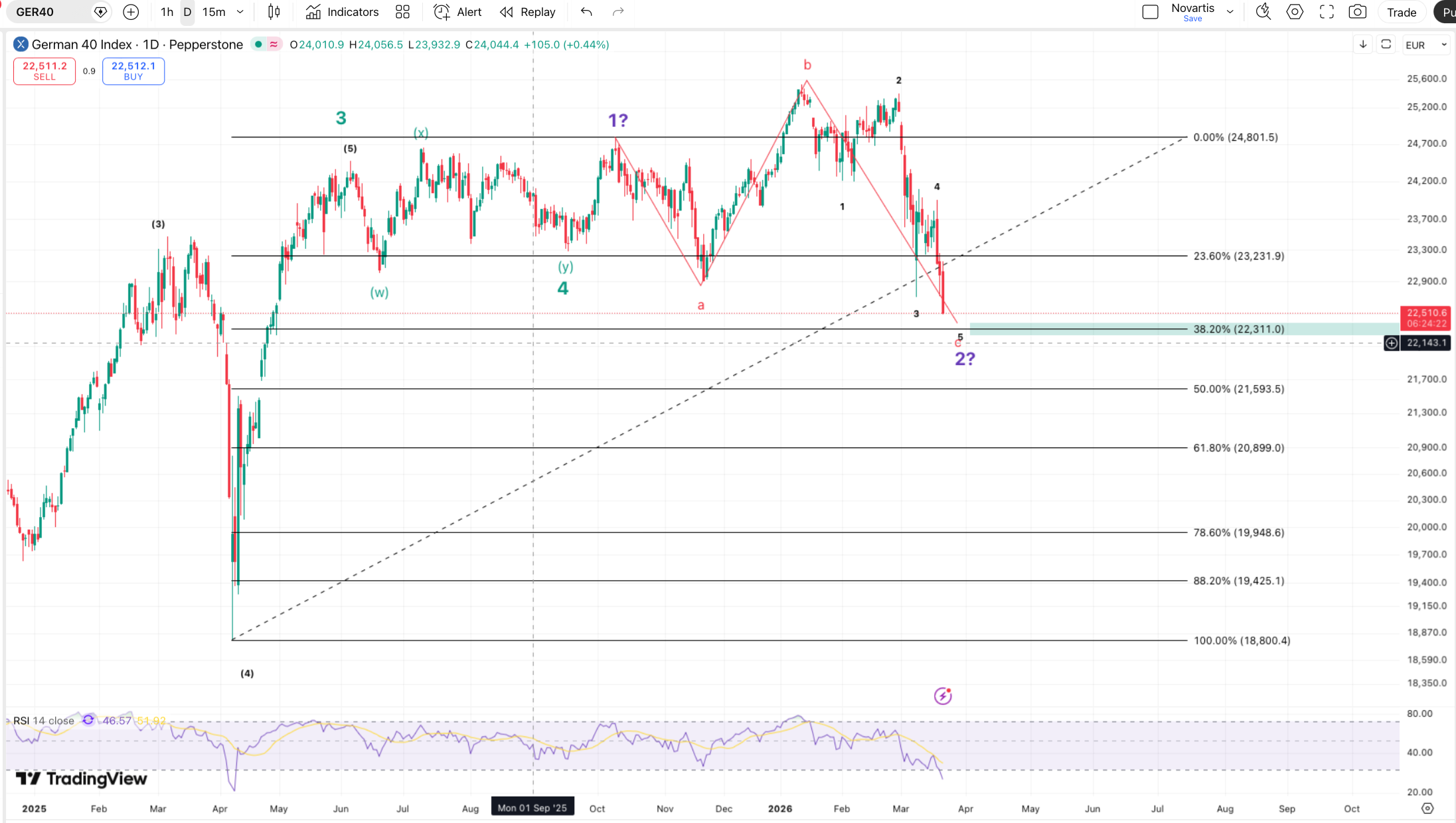Enter fullscreen mode
Viewport: 1456px width, 823px height.
point(1327,12)
